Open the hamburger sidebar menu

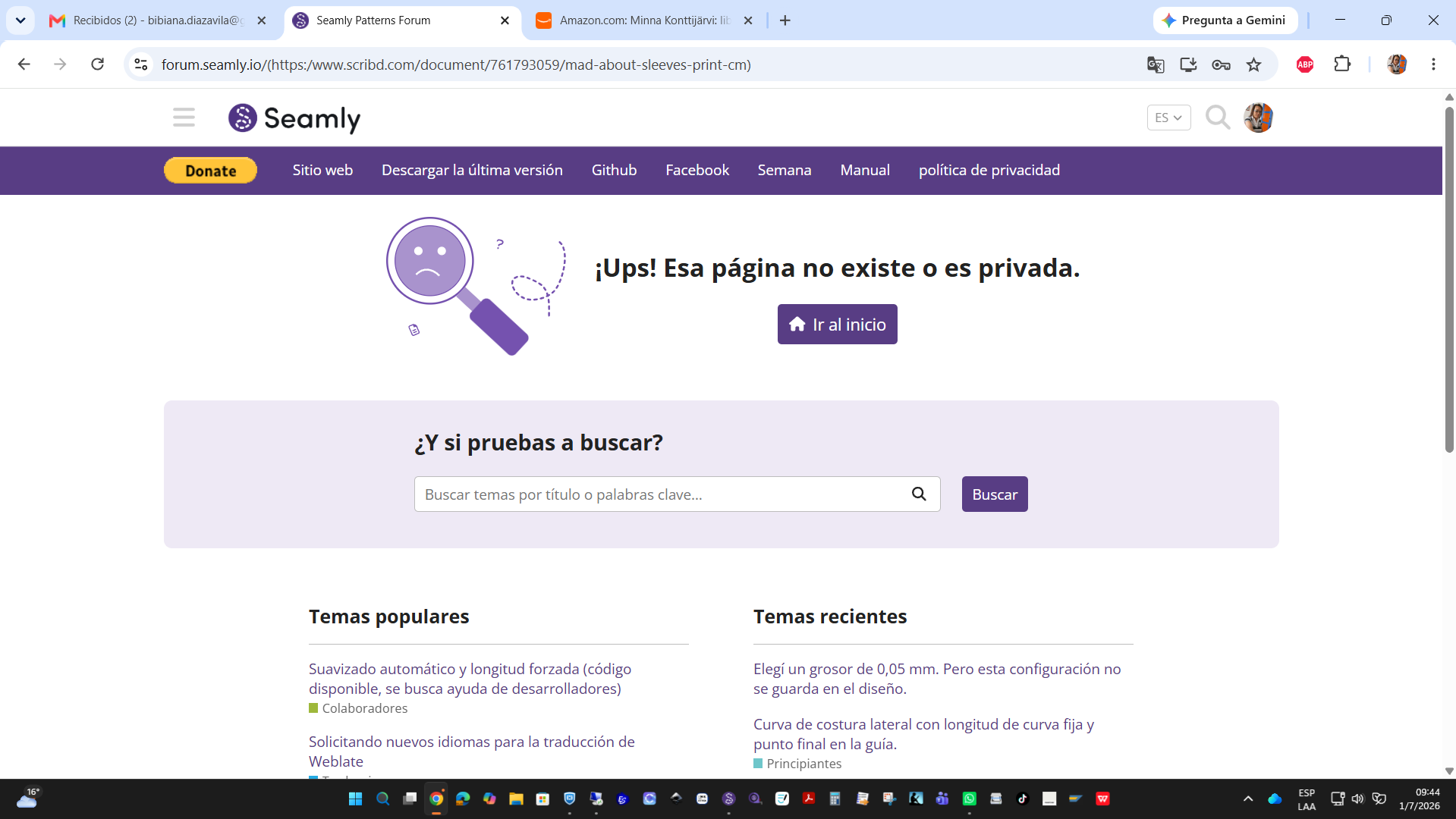click(184, 118)
